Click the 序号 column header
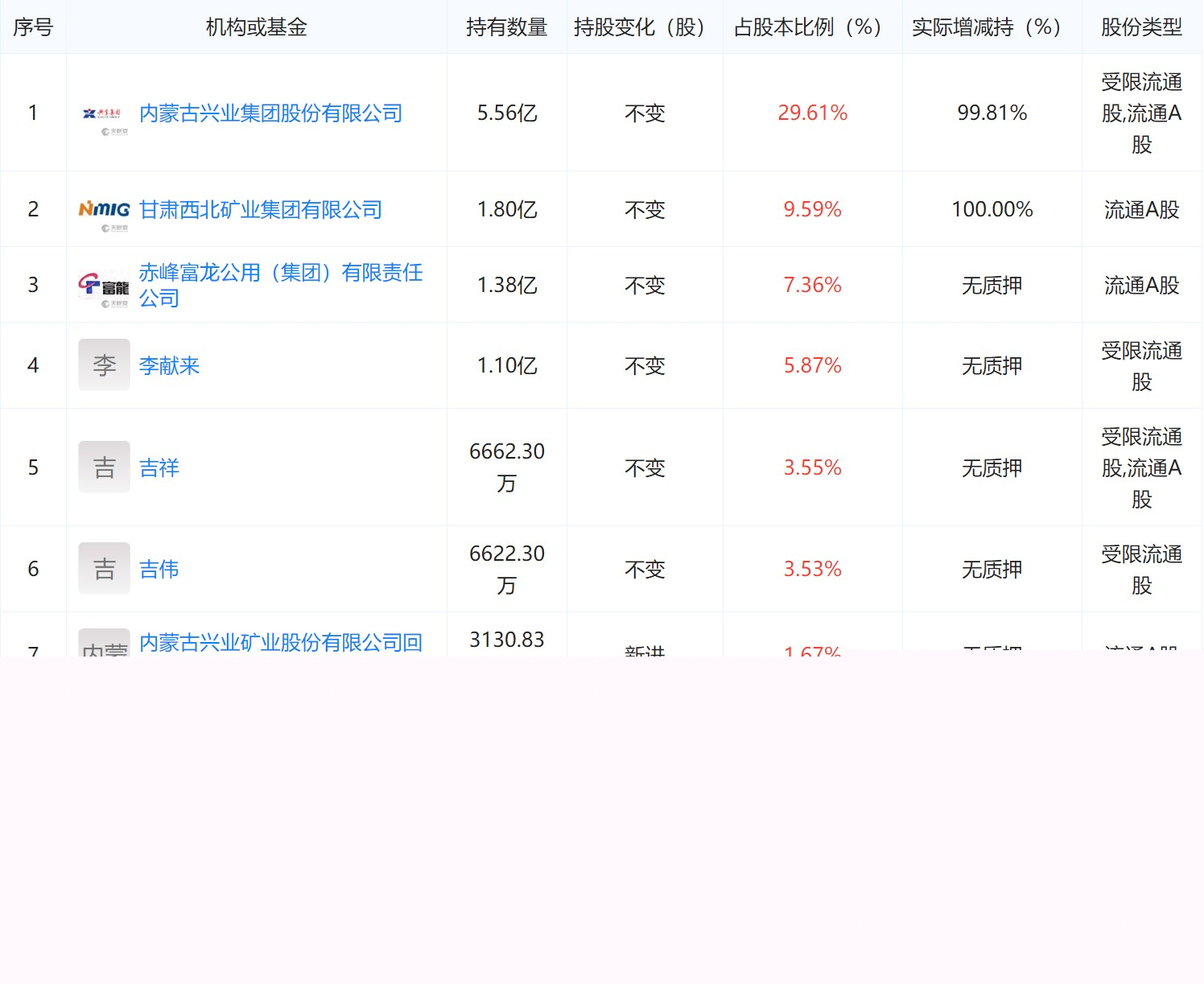Viewport: 1204px width, 984px height. pos(33,27)
